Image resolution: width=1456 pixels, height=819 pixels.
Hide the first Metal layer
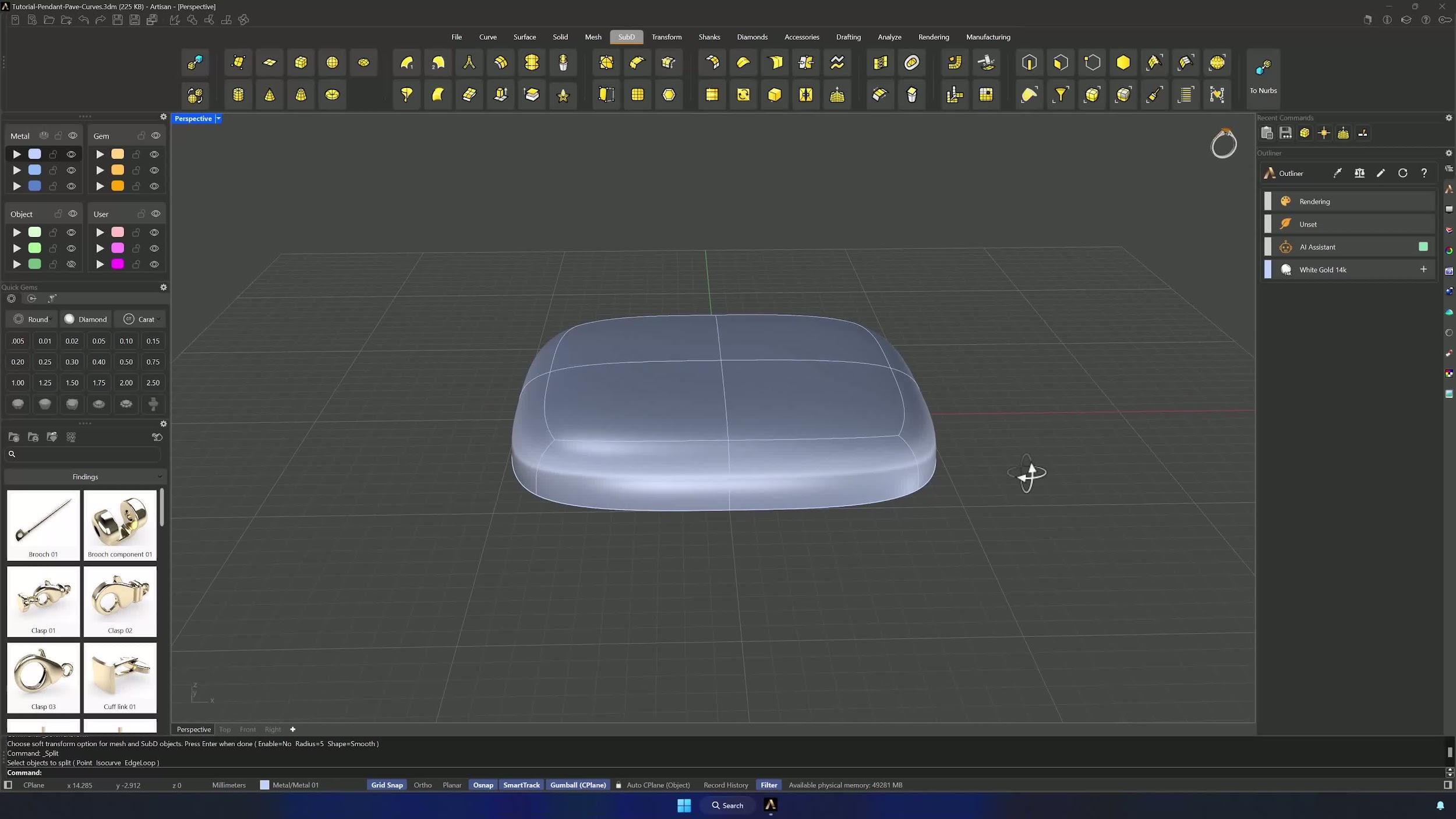[71, 154]
